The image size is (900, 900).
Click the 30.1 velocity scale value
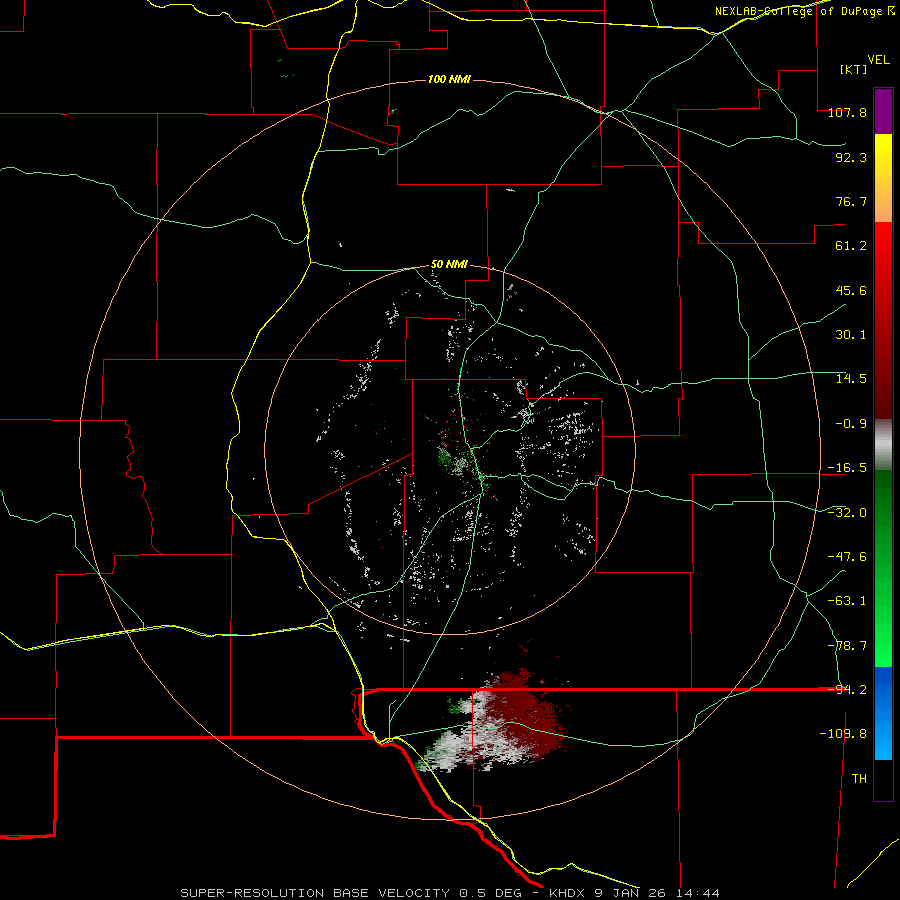pyautogui.click(x=851, y=335)
